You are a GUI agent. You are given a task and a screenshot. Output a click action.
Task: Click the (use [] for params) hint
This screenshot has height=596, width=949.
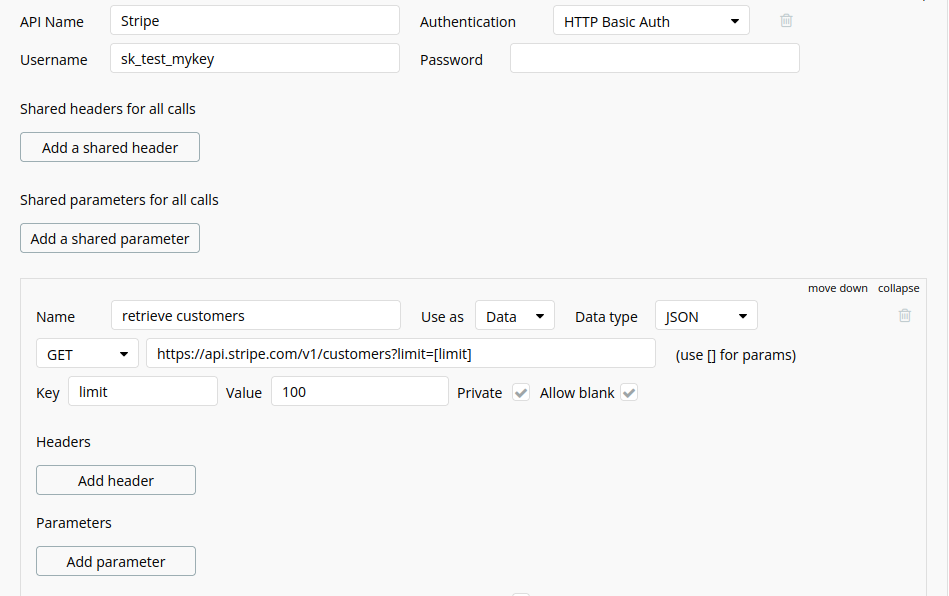coord(735,355)
